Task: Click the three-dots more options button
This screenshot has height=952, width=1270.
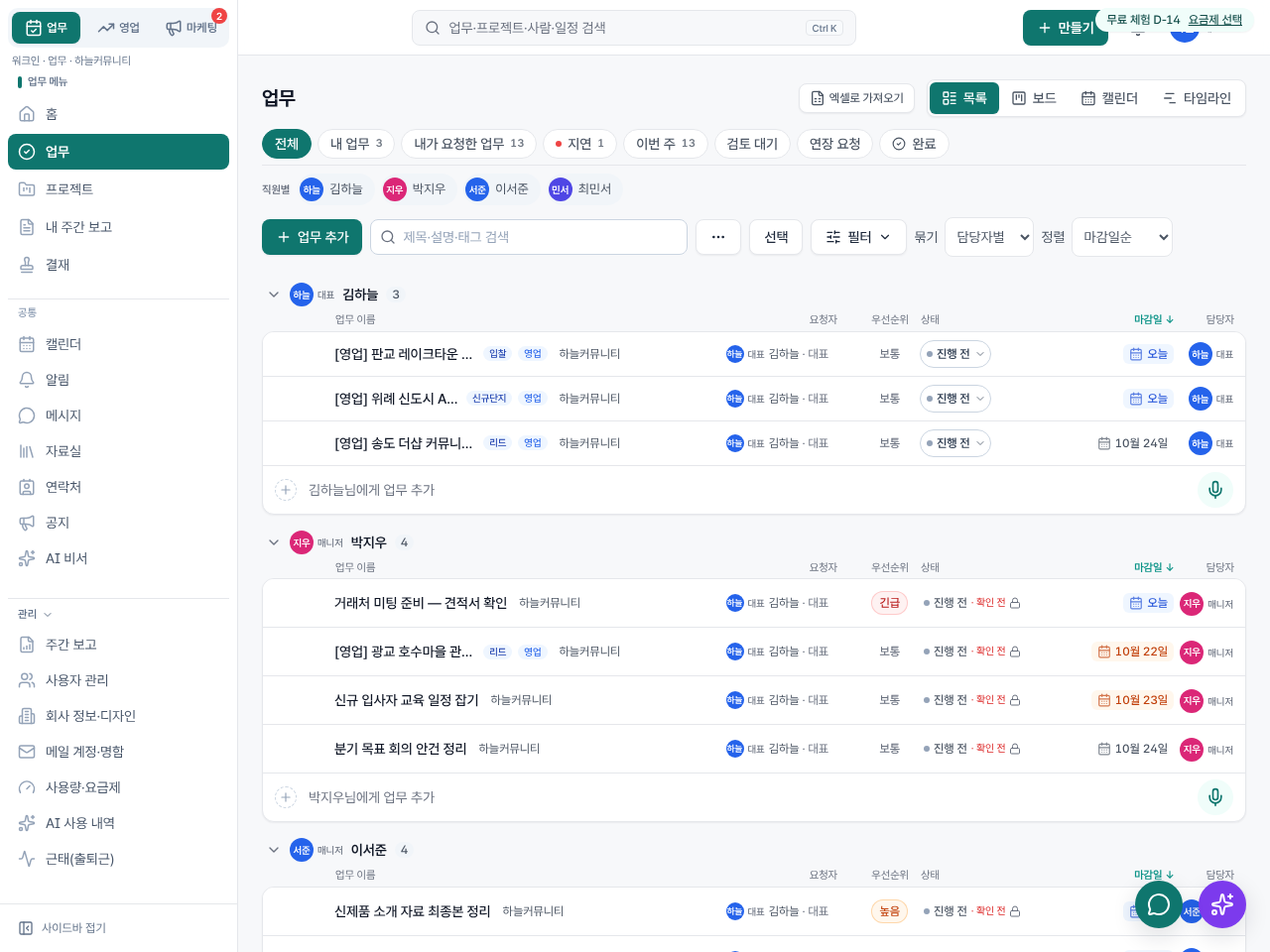Action: coord(718,237)
